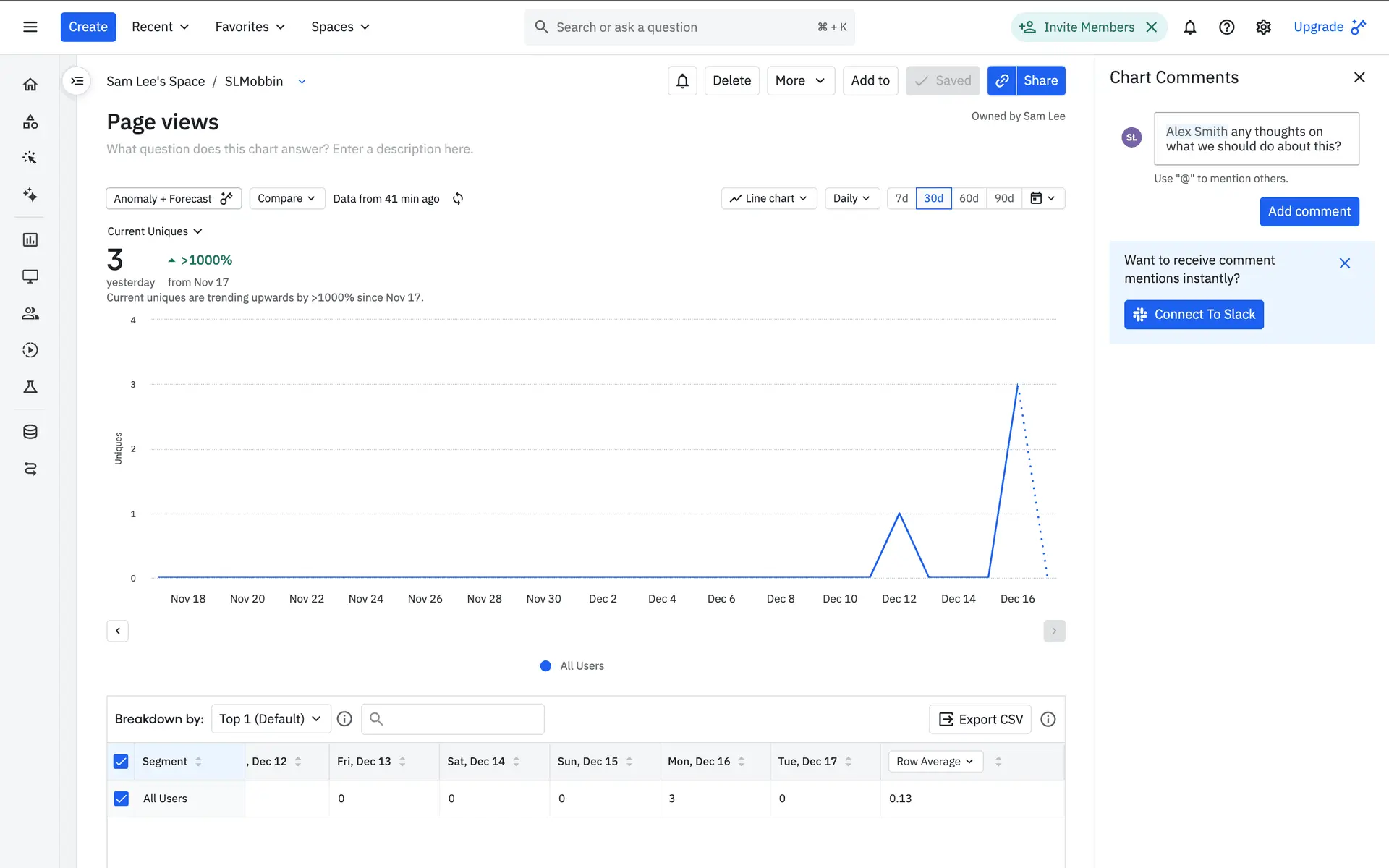Click the Add comment button
The image size is (1389, 868).
[x=1309, y=212]
